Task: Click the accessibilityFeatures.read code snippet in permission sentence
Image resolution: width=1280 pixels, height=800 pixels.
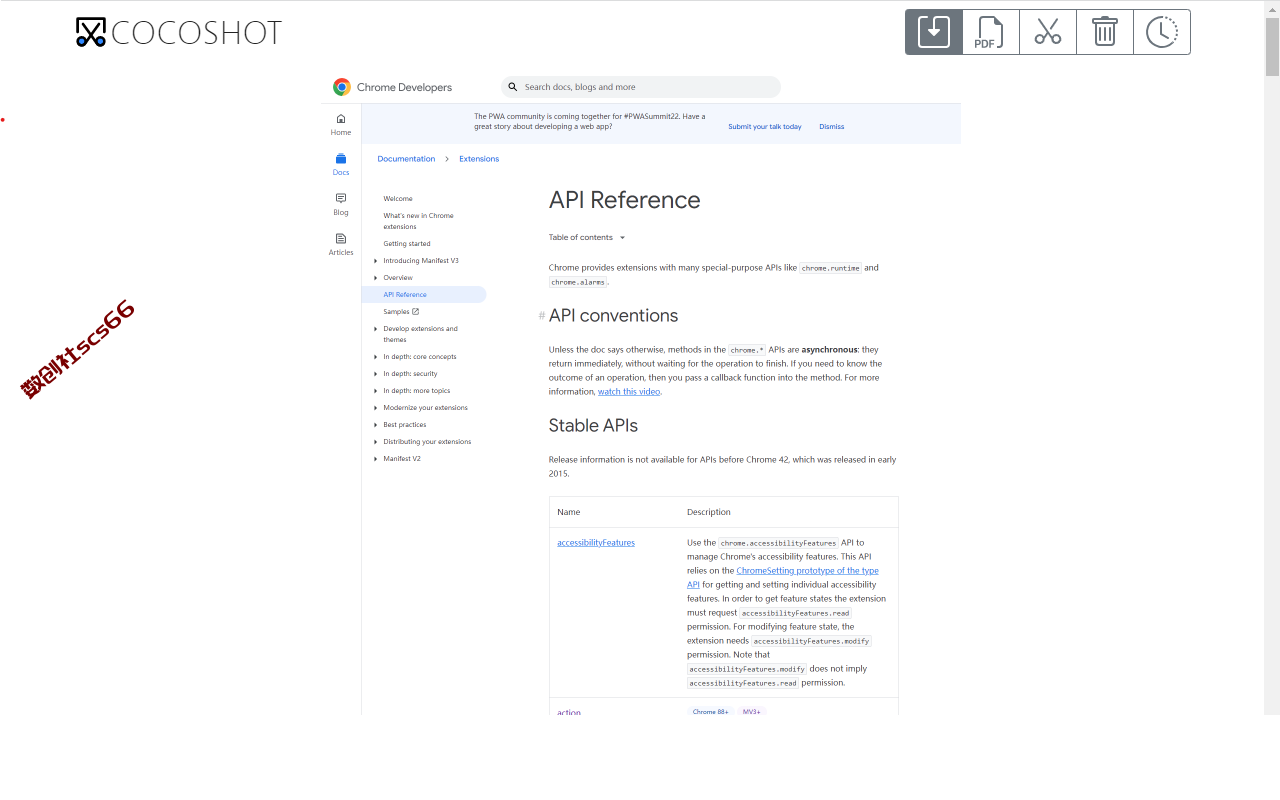Action: (x=796, y=613)
